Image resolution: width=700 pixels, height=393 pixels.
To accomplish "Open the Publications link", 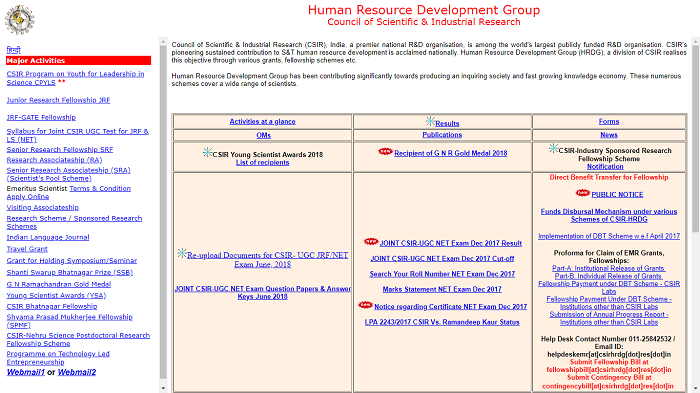I will coord(442,135).
